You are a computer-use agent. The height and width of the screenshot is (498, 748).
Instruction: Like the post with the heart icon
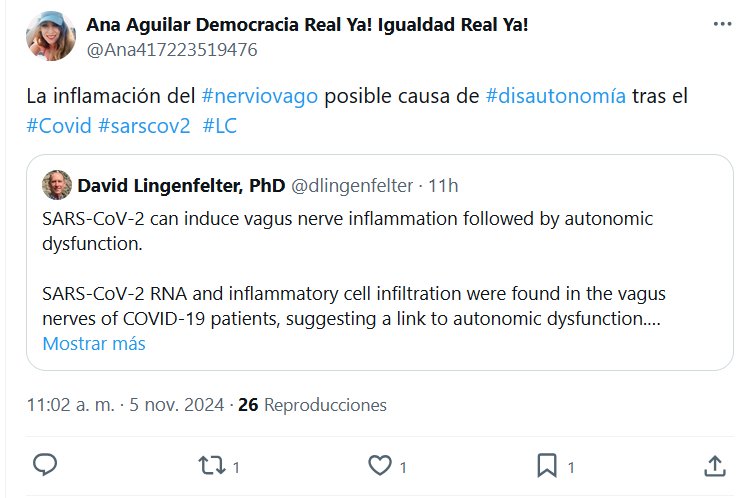(x=380, y=466)
